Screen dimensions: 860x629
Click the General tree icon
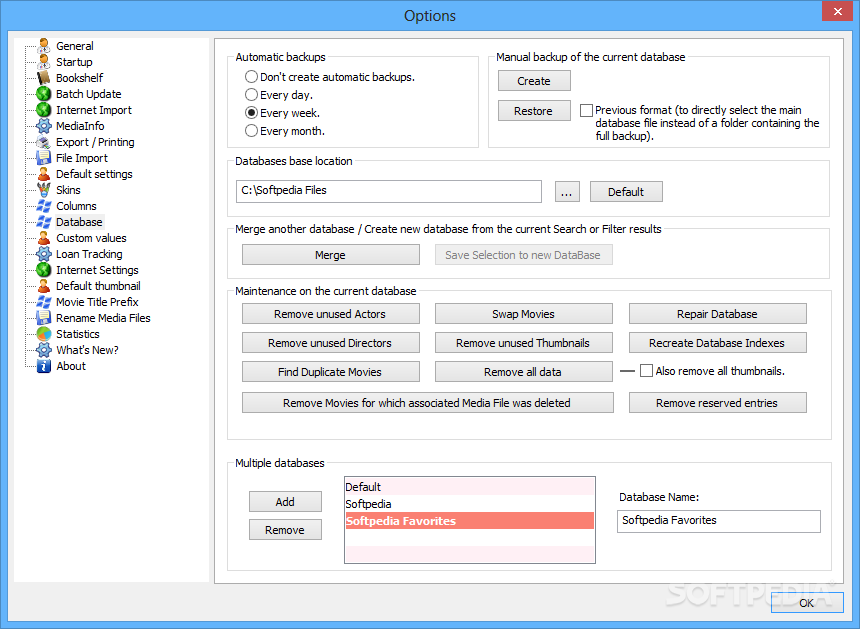coord(44,46)
